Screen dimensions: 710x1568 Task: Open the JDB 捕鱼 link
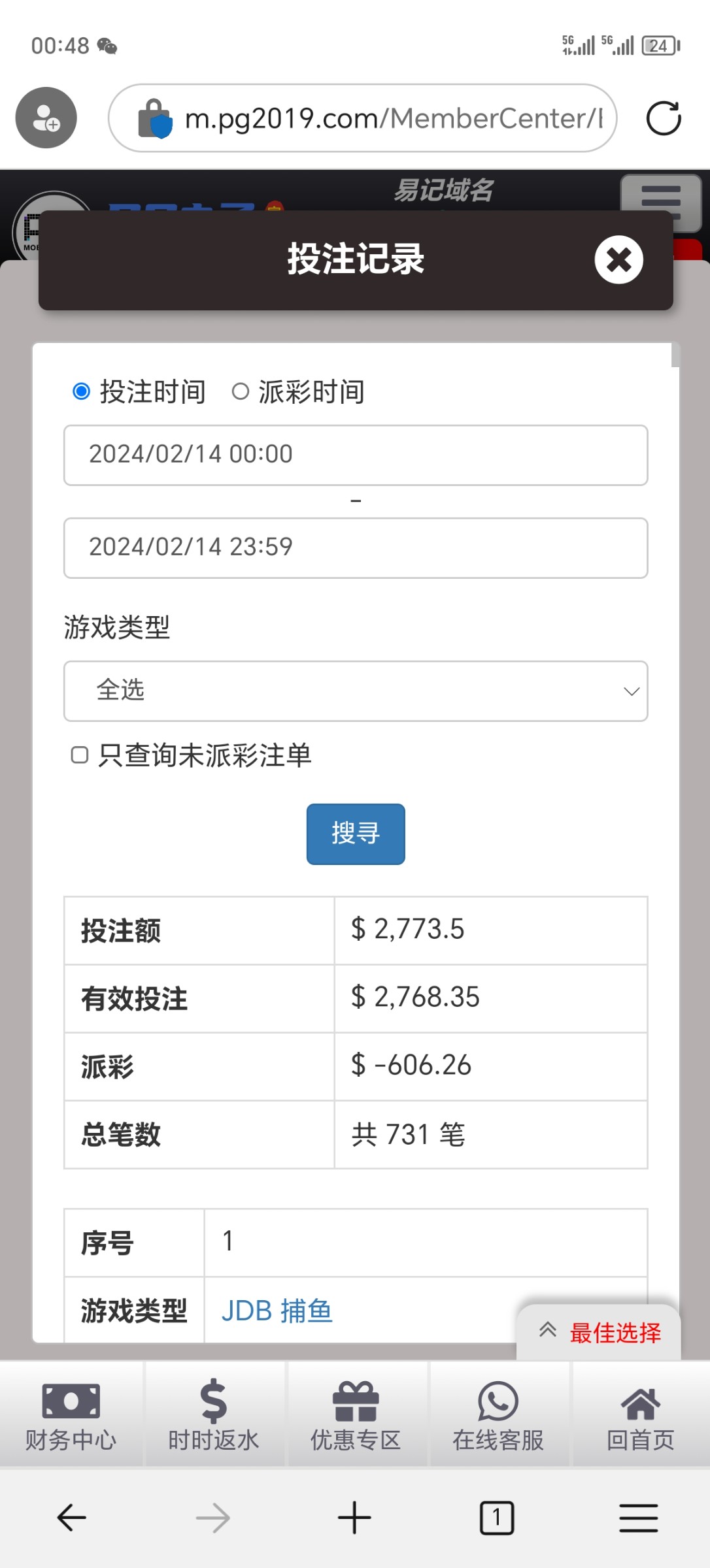(277, 1311)
